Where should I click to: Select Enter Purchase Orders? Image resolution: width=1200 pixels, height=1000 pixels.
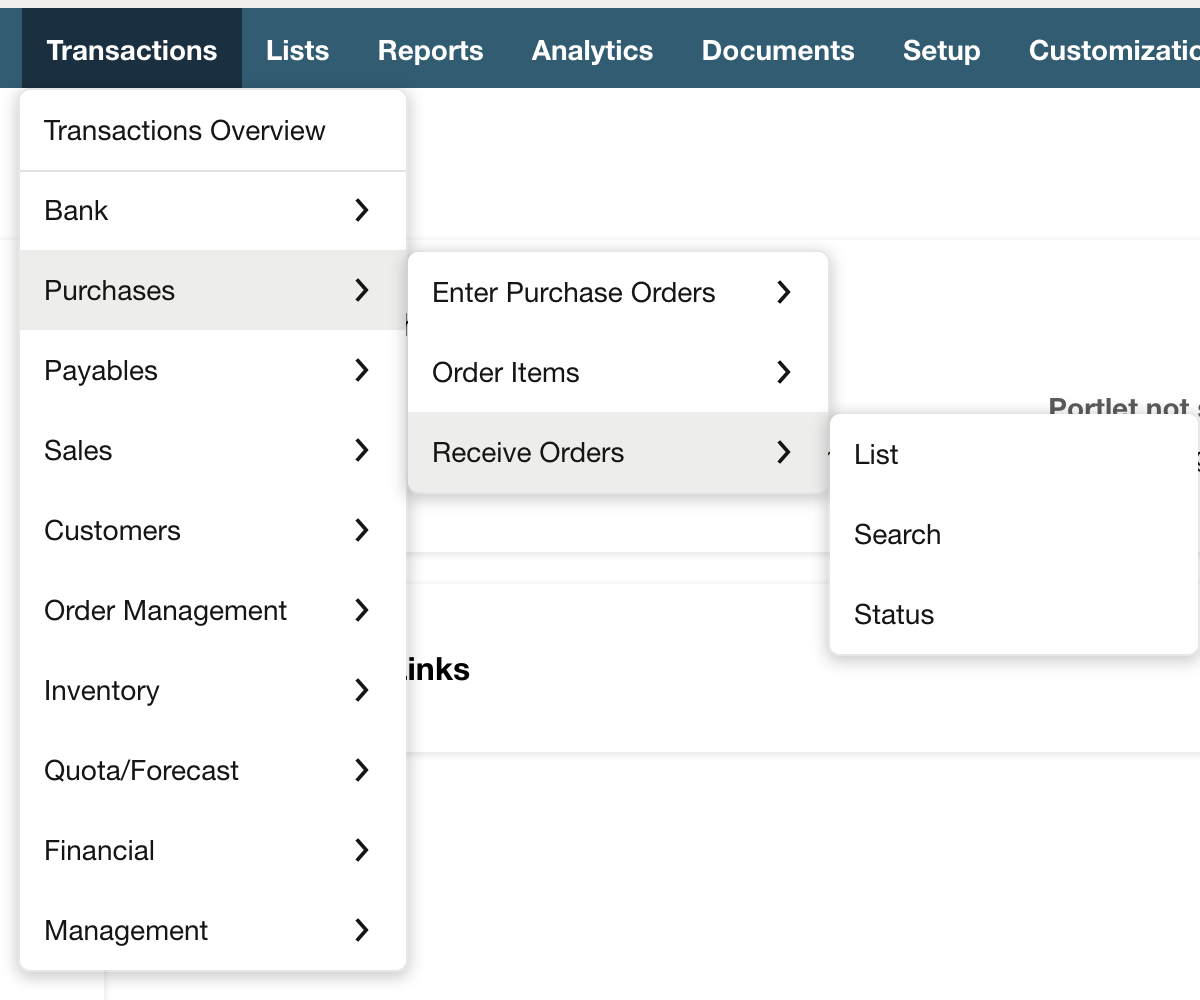pos(618,292)
